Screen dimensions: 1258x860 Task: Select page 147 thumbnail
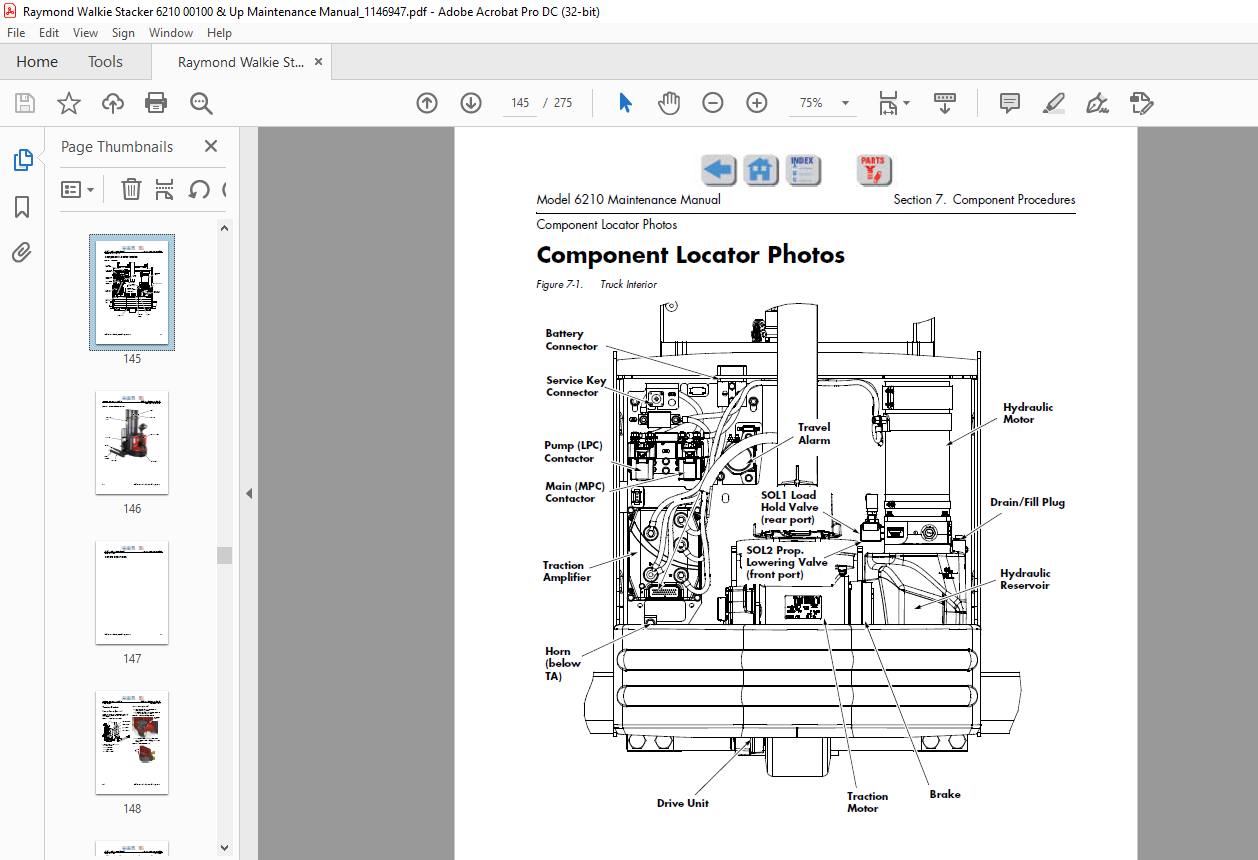tap(132, 592)
